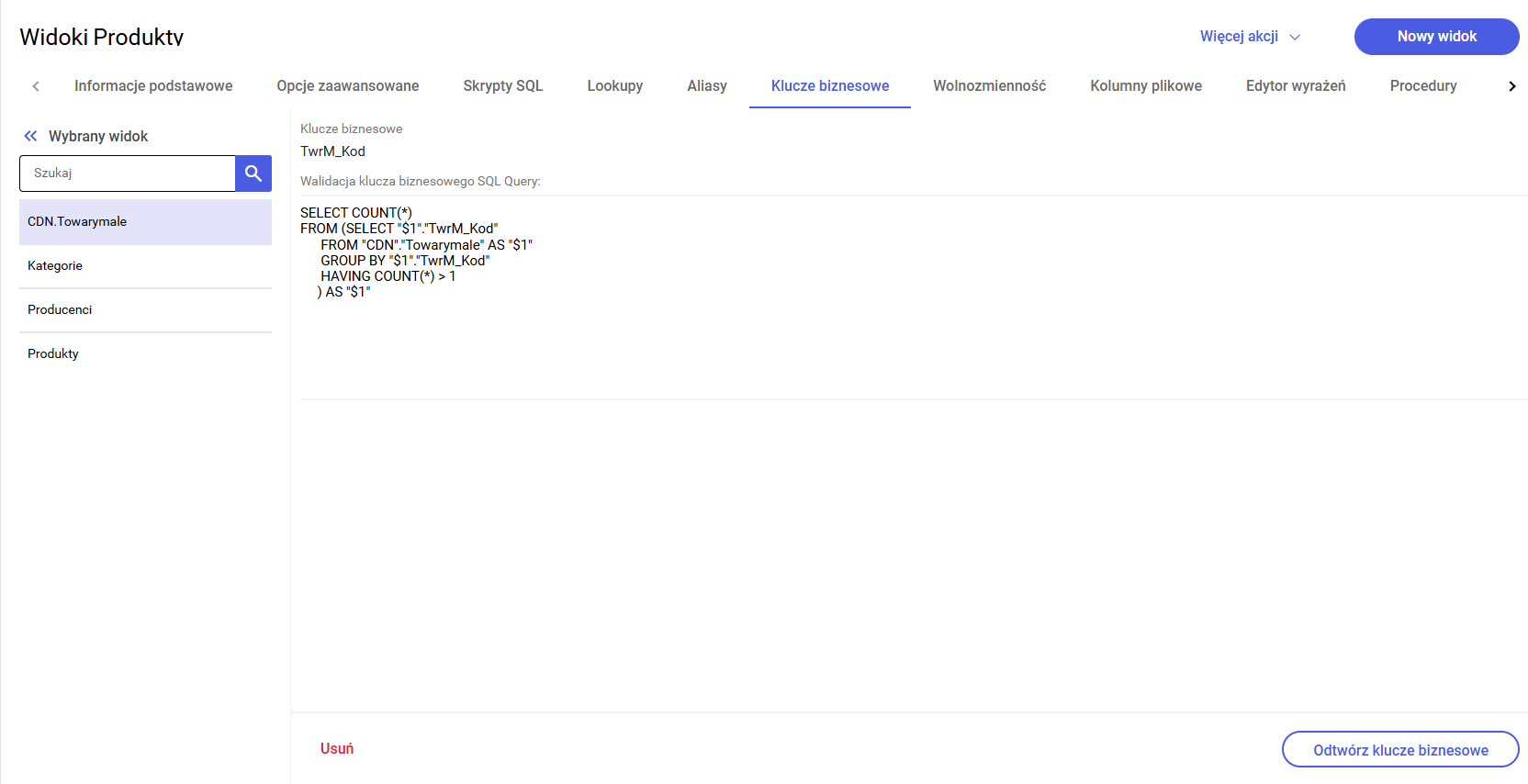This screenshot has height=784, width=1528.
Task: Click the GROUP BY query line
Action: pyautogui.click(x=405, y=261)
